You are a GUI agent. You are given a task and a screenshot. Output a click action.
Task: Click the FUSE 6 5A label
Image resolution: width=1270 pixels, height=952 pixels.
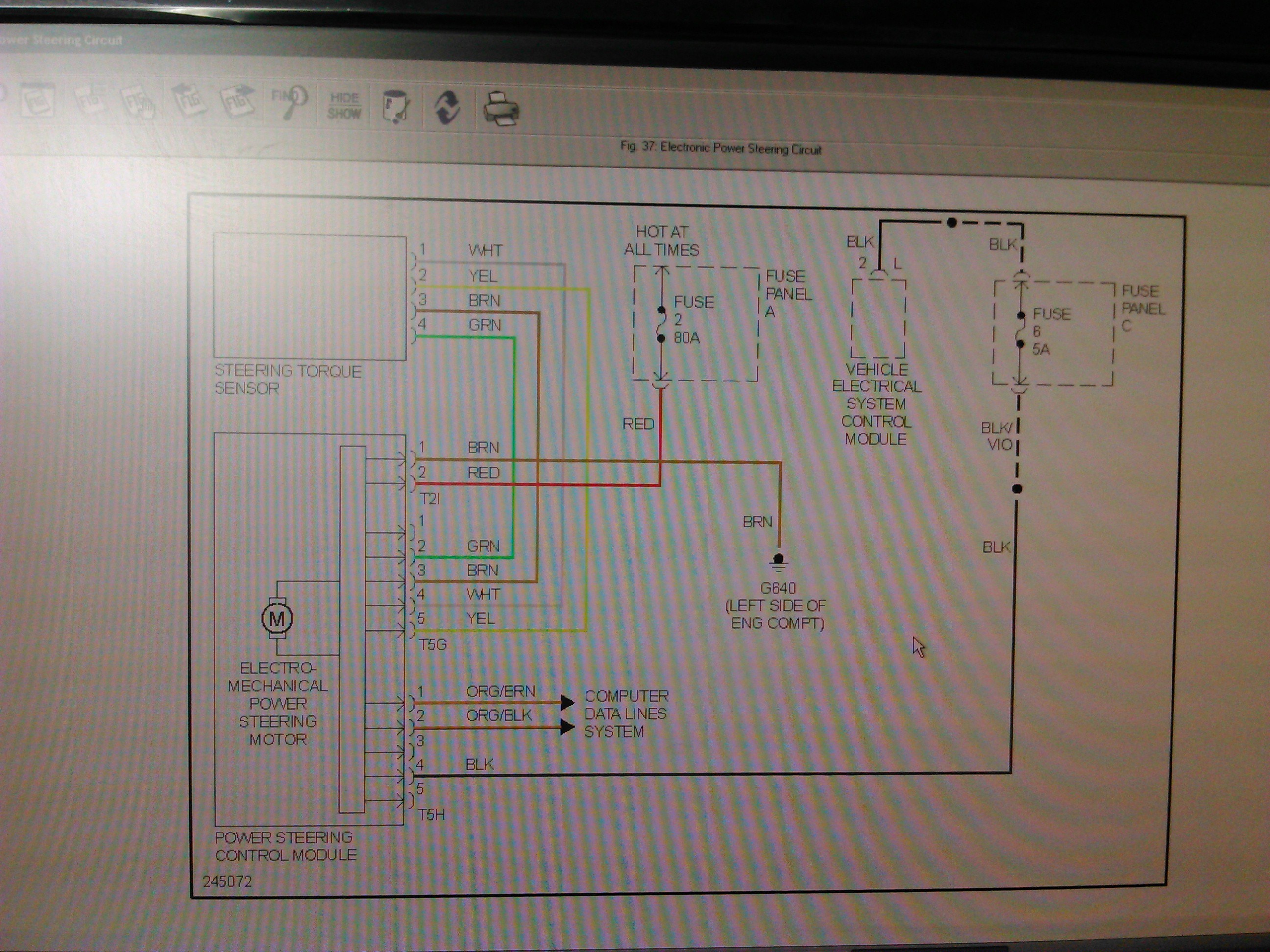(x=1051, y=331)
